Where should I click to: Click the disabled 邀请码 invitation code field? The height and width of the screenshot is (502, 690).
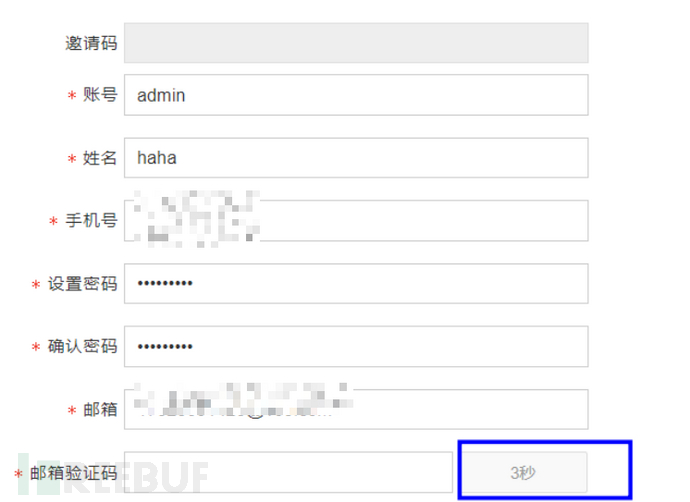coord(356,43)
